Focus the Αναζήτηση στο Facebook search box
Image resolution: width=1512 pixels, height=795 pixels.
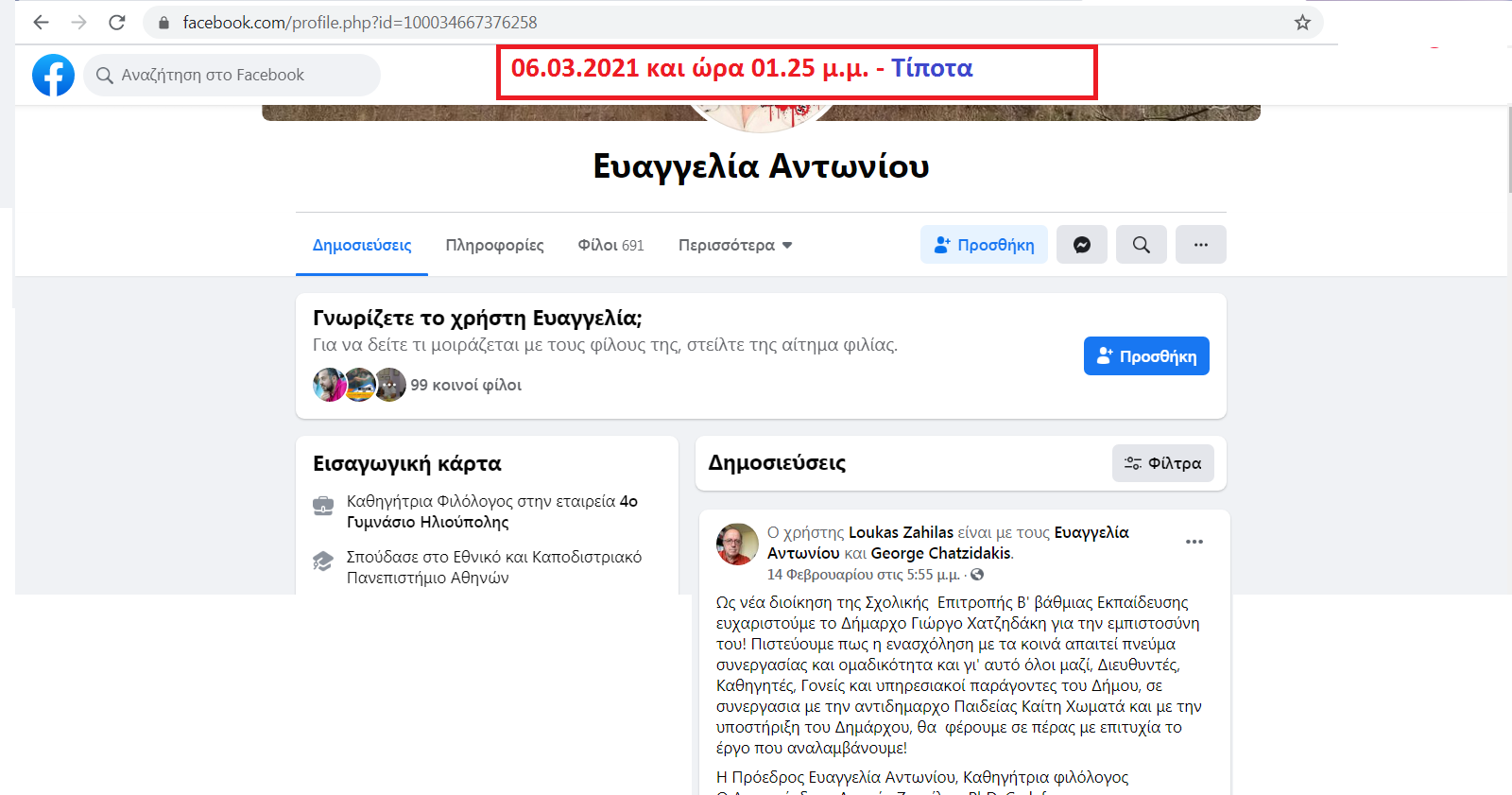[232, 75]
